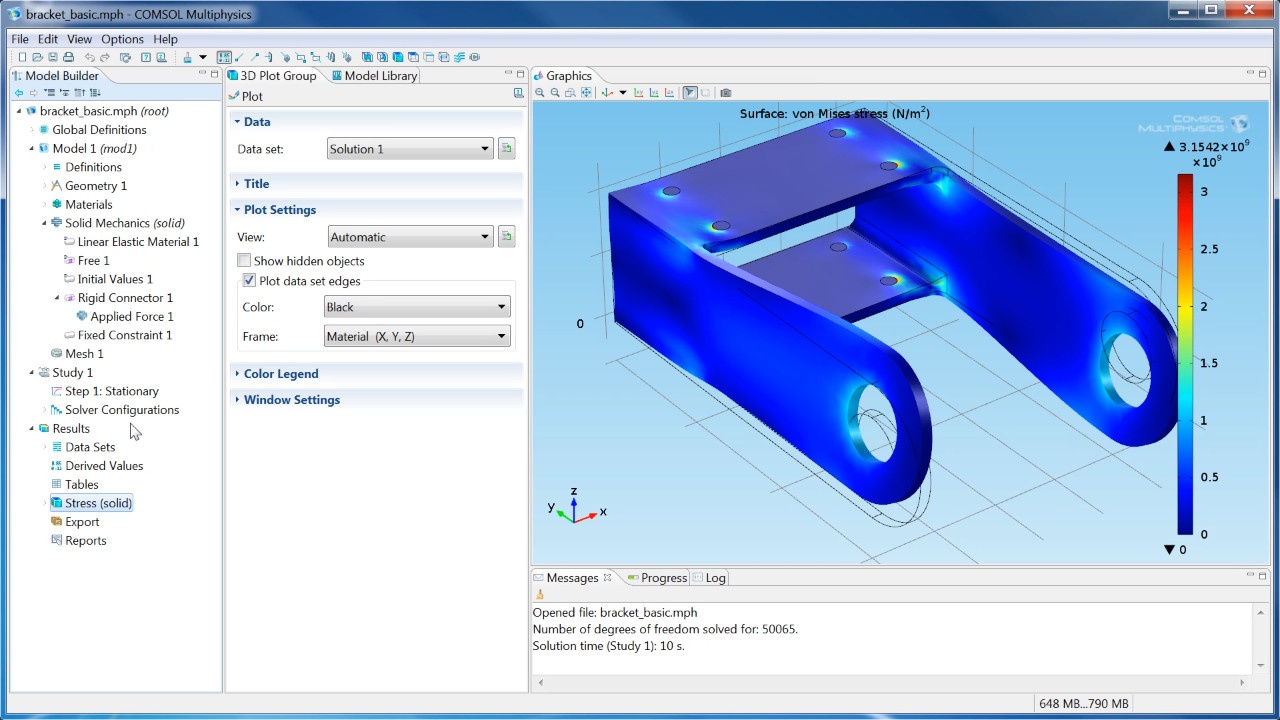Image resolution: width=1280 pixels, height=720 pixels.
Task: Click the default 3D view axis icon
Action: pos(607,92)
